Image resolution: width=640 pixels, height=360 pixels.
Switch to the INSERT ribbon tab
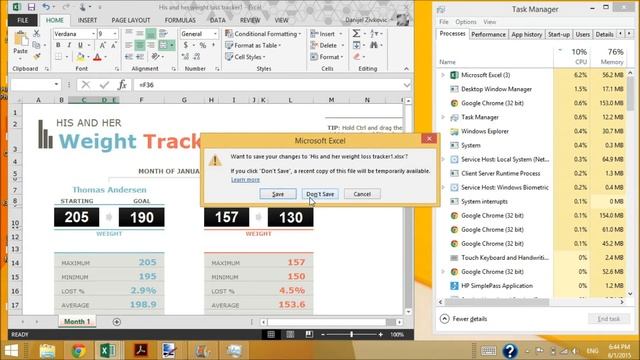pyautogui.click(x=87, y=20)
